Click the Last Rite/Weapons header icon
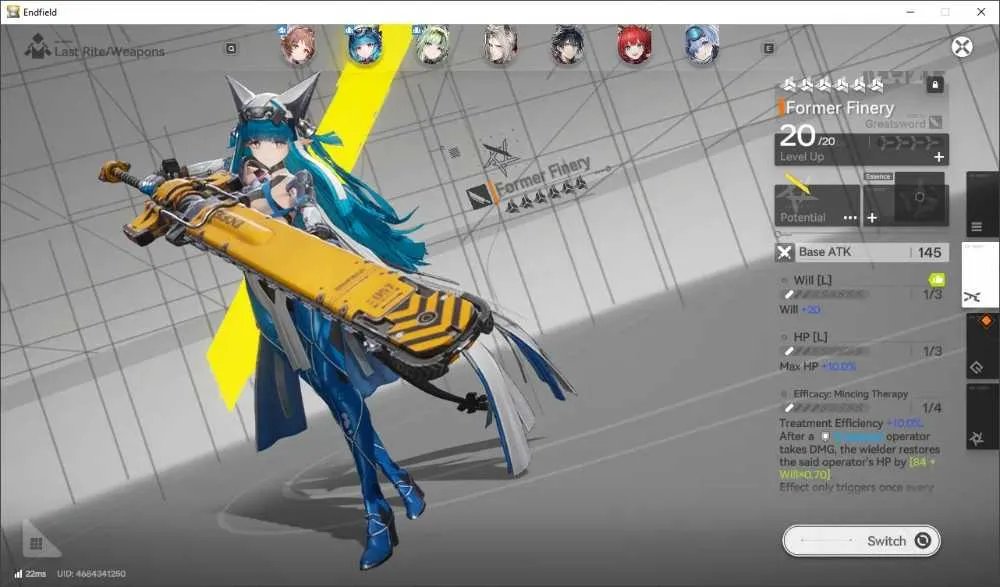 click(38, 46)
